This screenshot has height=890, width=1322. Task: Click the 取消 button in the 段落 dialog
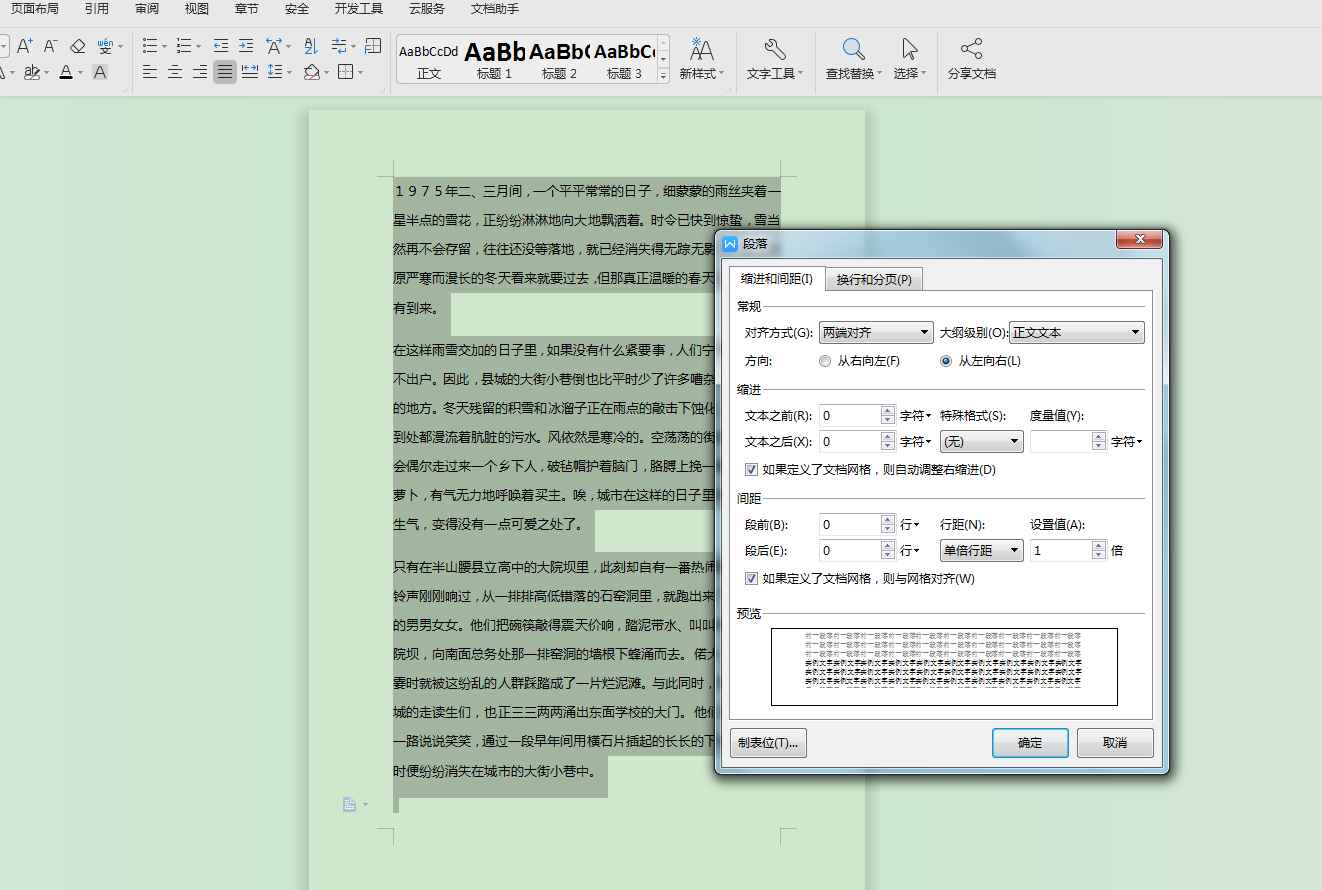1115,743
